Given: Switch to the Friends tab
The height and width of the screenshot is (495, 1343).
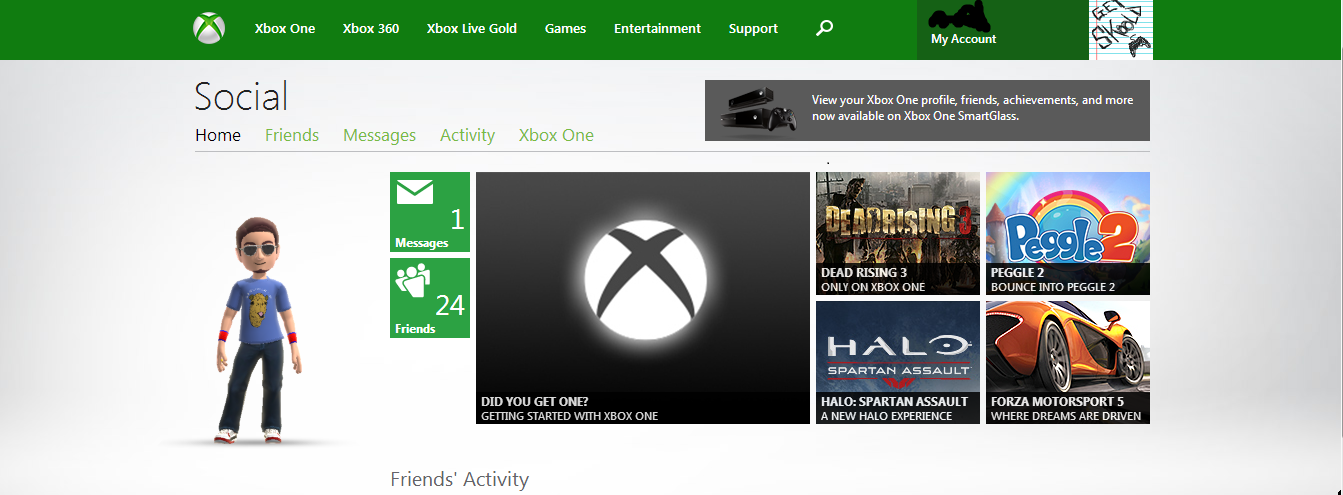Looking at the screenshot, I should coord(292,135).
